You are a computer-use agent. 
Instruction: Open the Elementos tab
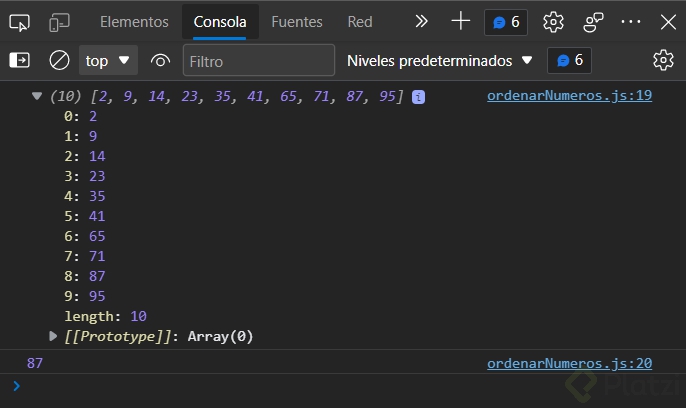point(134,22)
